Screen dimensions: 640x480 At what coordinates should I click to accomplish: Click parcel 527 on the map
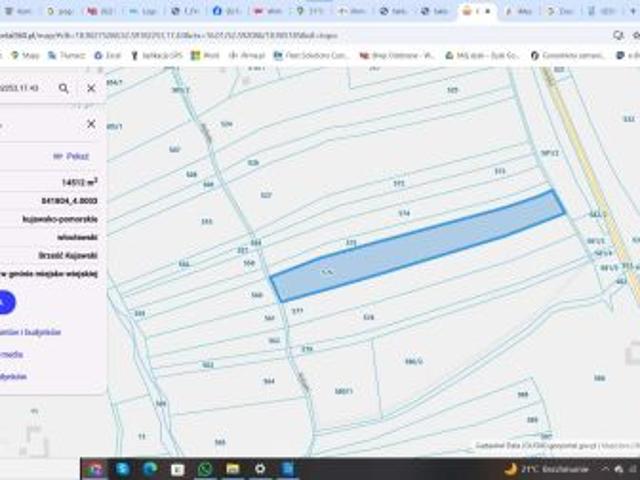[x=266, y=195]
